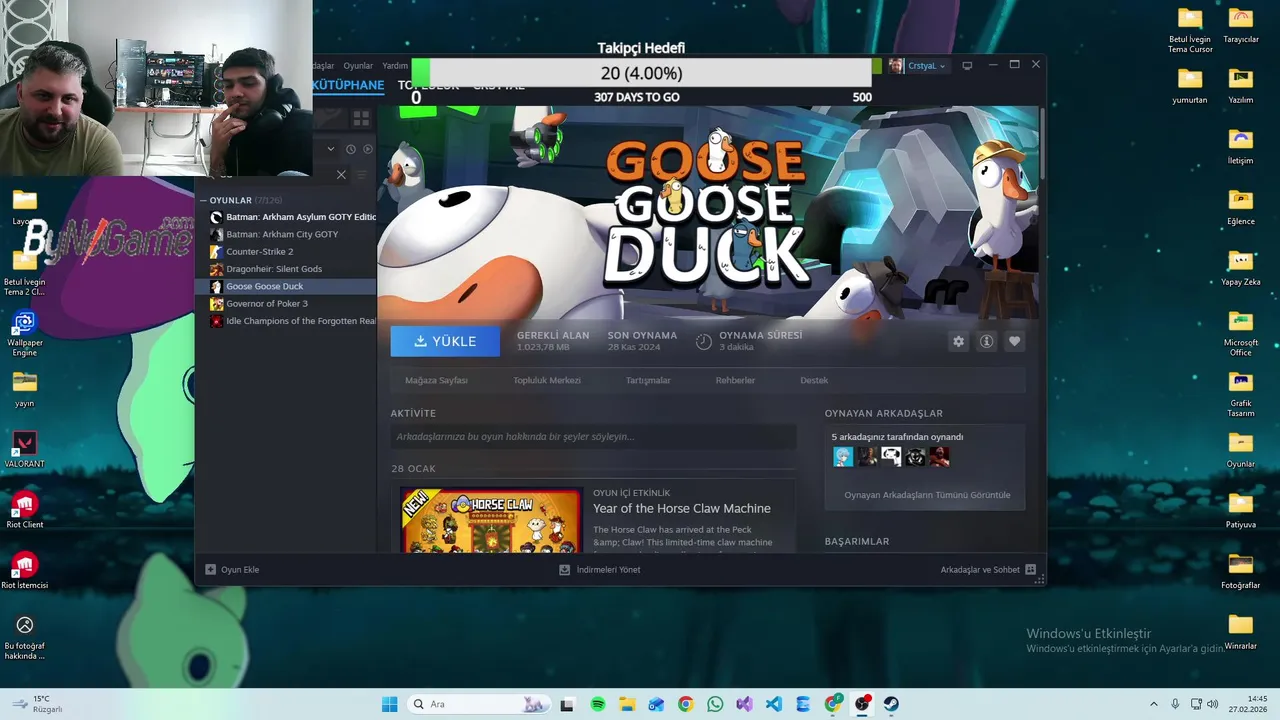Open Tartışmalar discussions link
1280x720 pixels.
[x=648, y=380]
